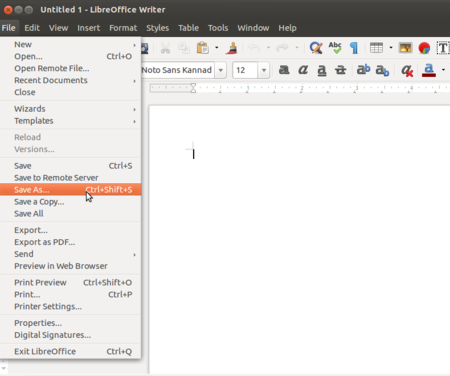Choose Save with Ctrl+S entry
This screenshot has height=376, width=450.
(x=70, y=166)
